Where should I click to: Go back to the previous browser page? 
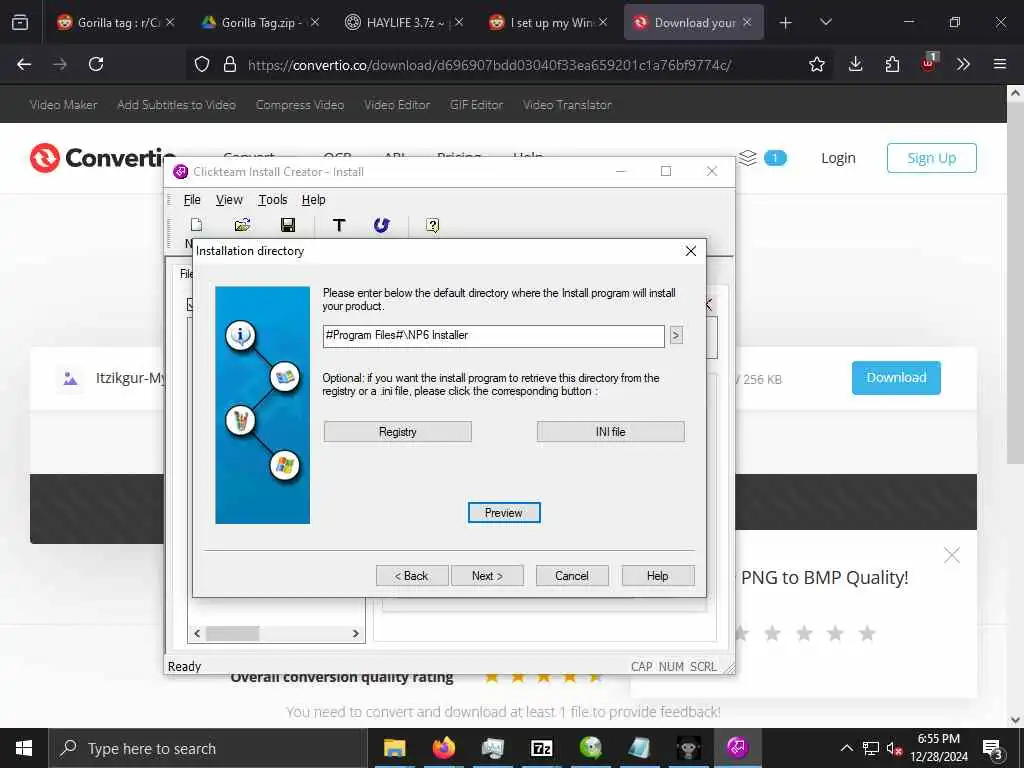tap(24, 64)
